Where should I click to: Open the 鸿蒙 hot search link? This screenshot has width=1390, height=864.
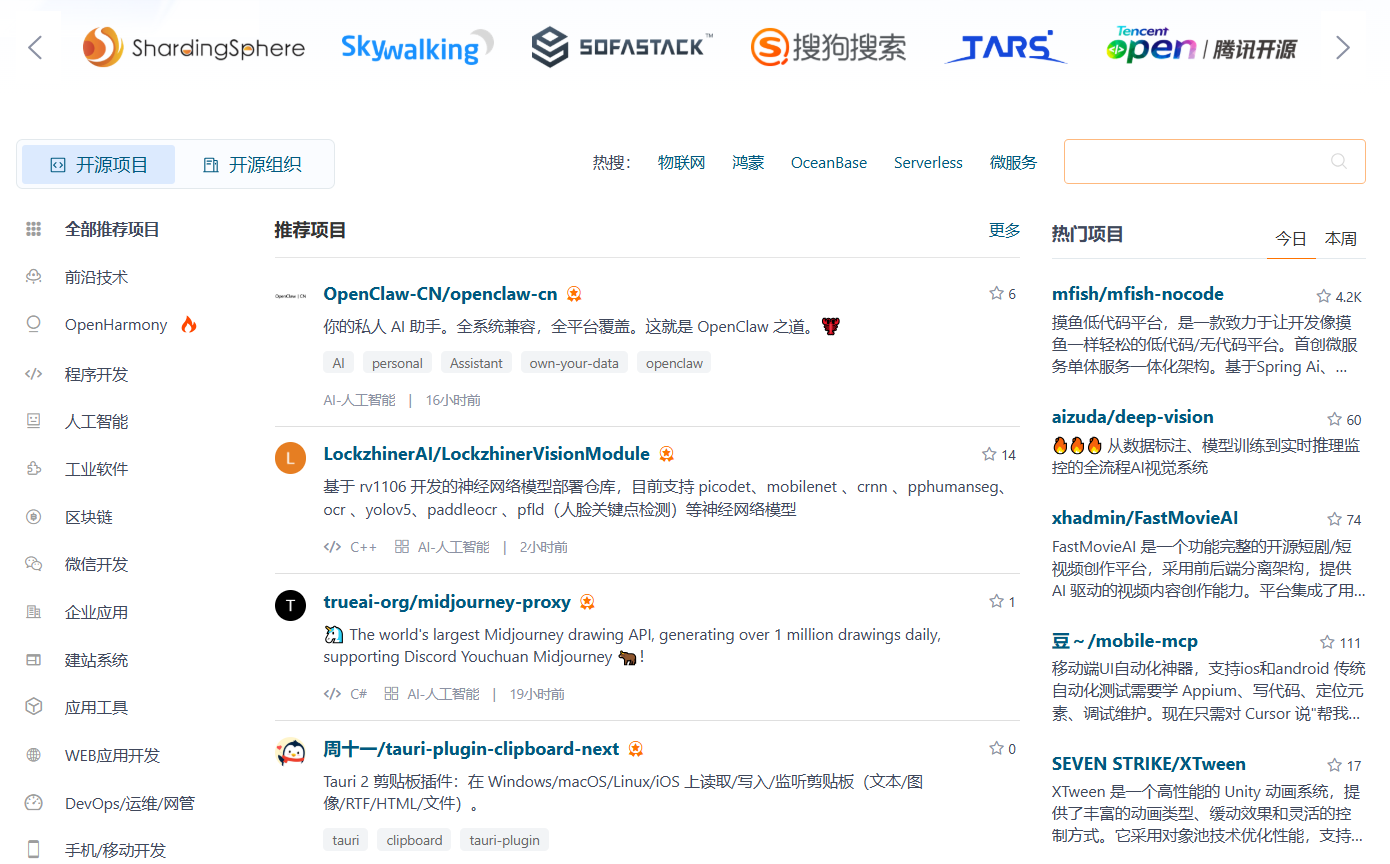pos(747,162)
